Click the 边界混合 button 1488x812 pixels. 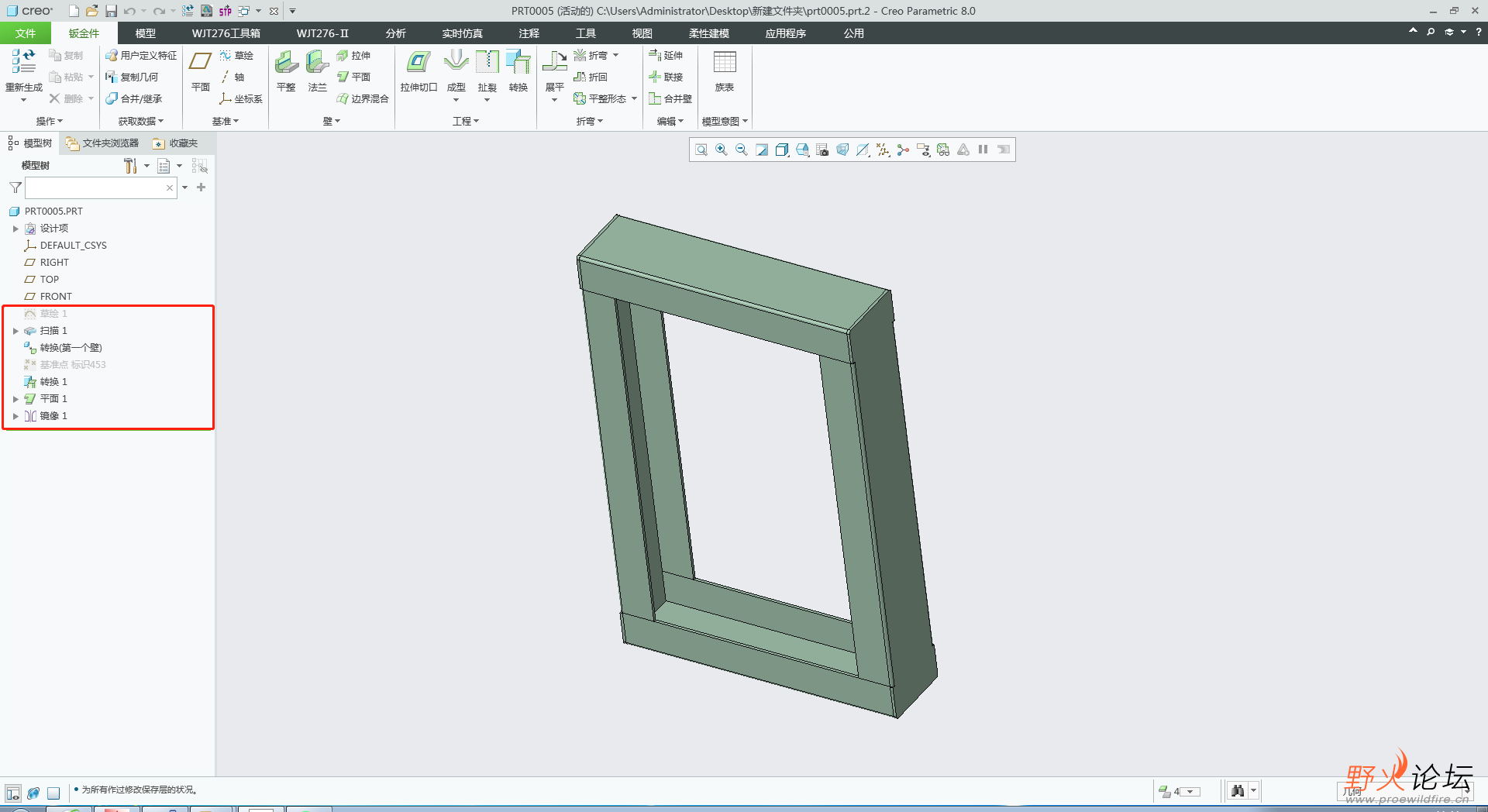point(363,98)
